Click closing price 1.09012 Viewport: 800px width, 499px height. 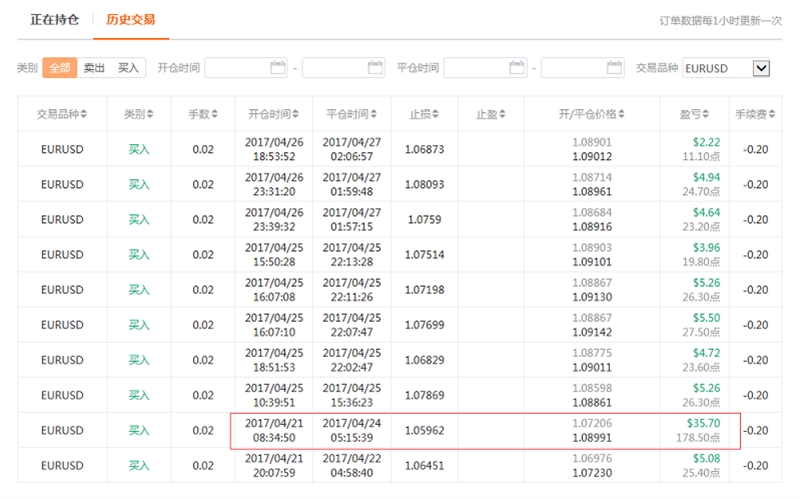click(x=592, y=157)
